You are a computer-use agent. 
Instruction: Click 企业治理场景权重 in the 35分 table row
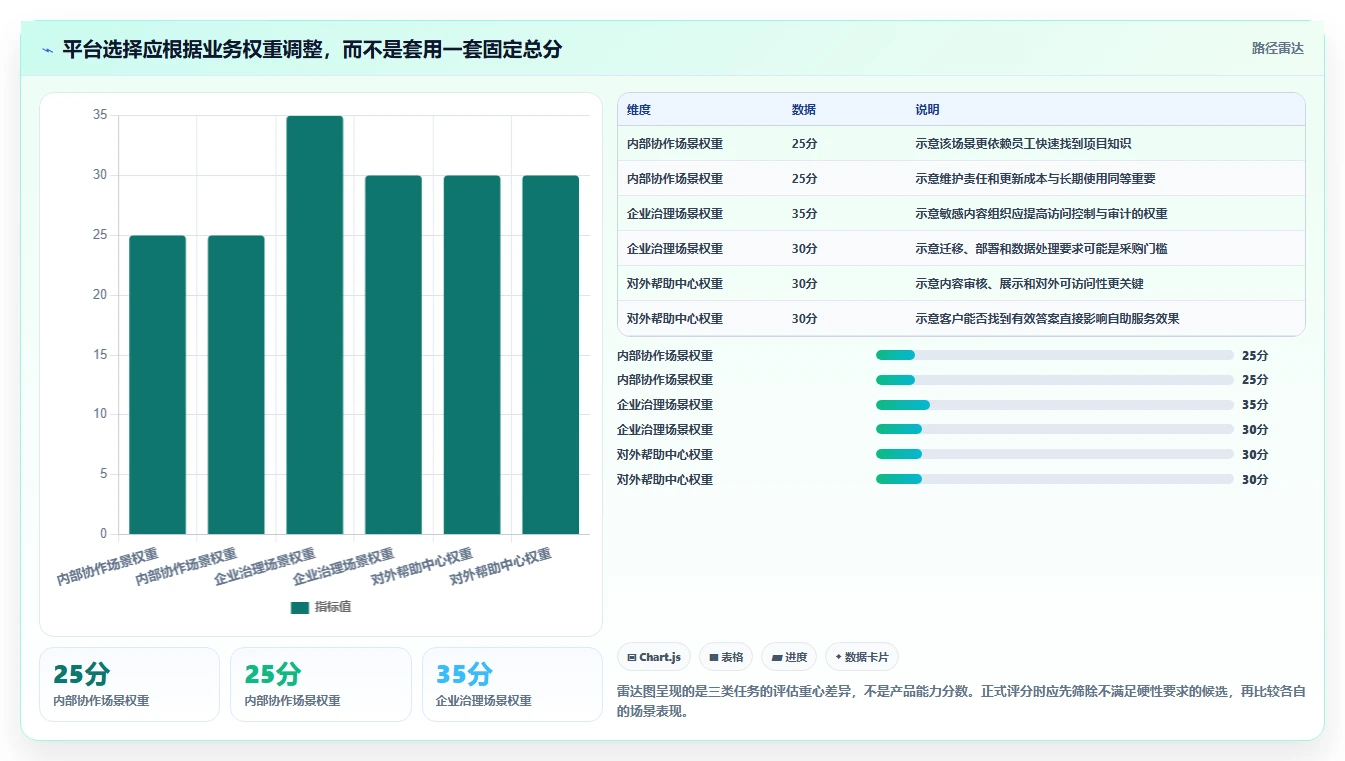(x=675, y=214)
